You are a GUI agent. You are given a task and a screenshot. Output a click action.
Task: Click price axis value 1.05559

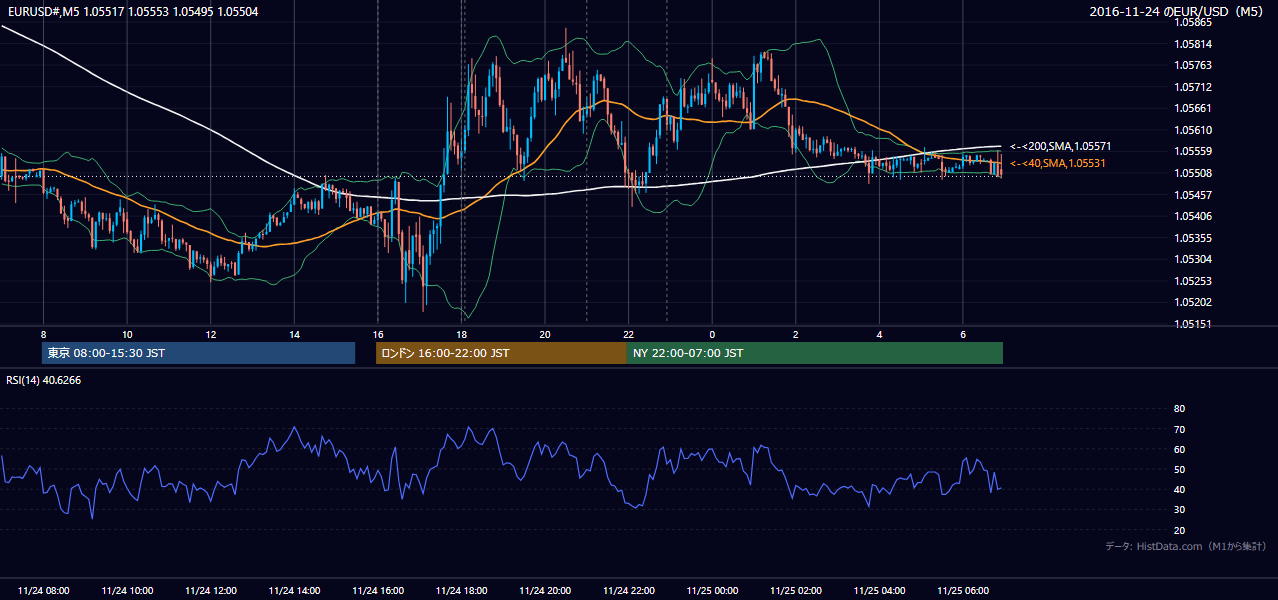(1194, 151)
